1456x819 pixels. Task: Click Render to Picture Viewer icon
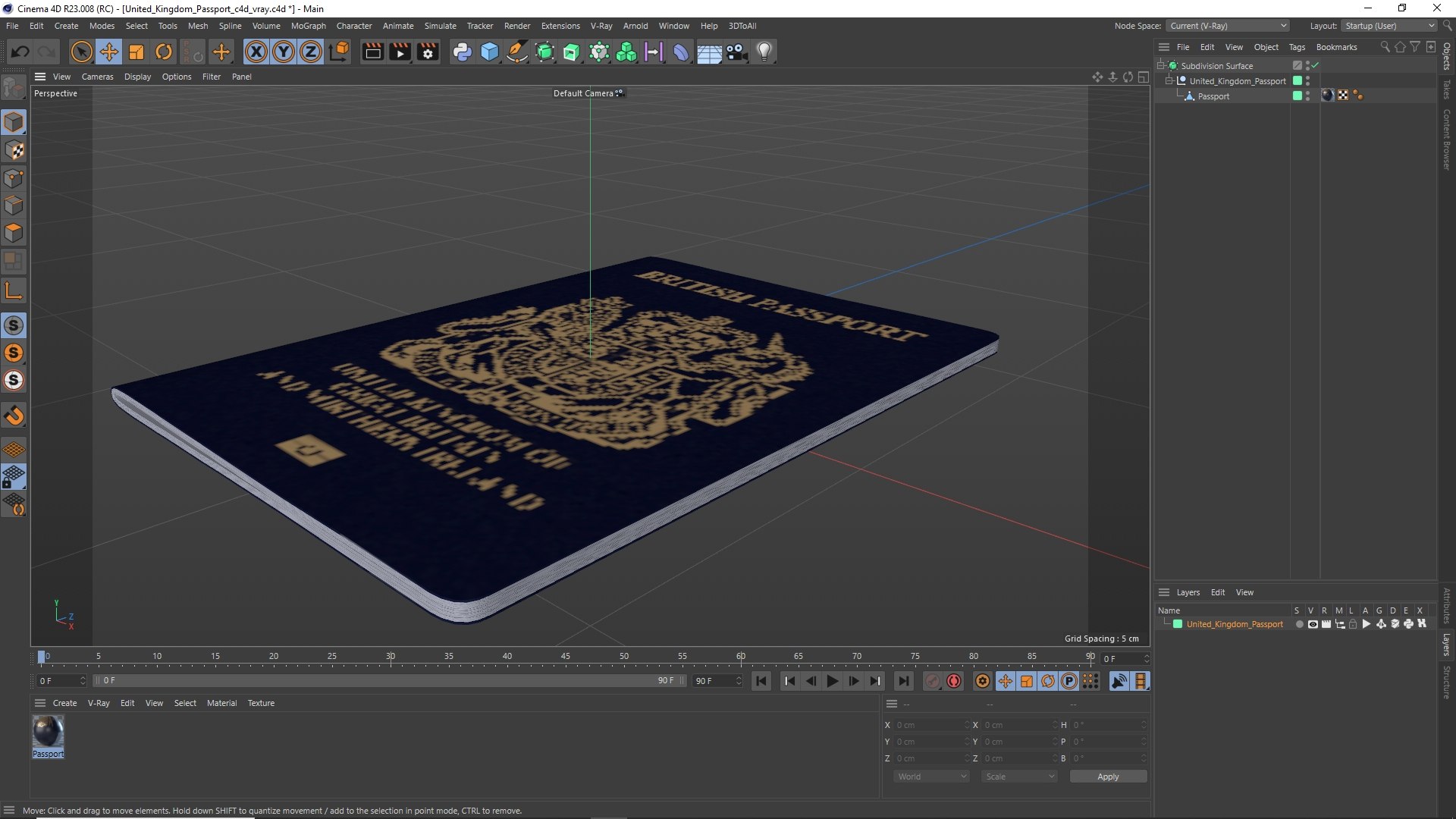[x=400, y=52]
